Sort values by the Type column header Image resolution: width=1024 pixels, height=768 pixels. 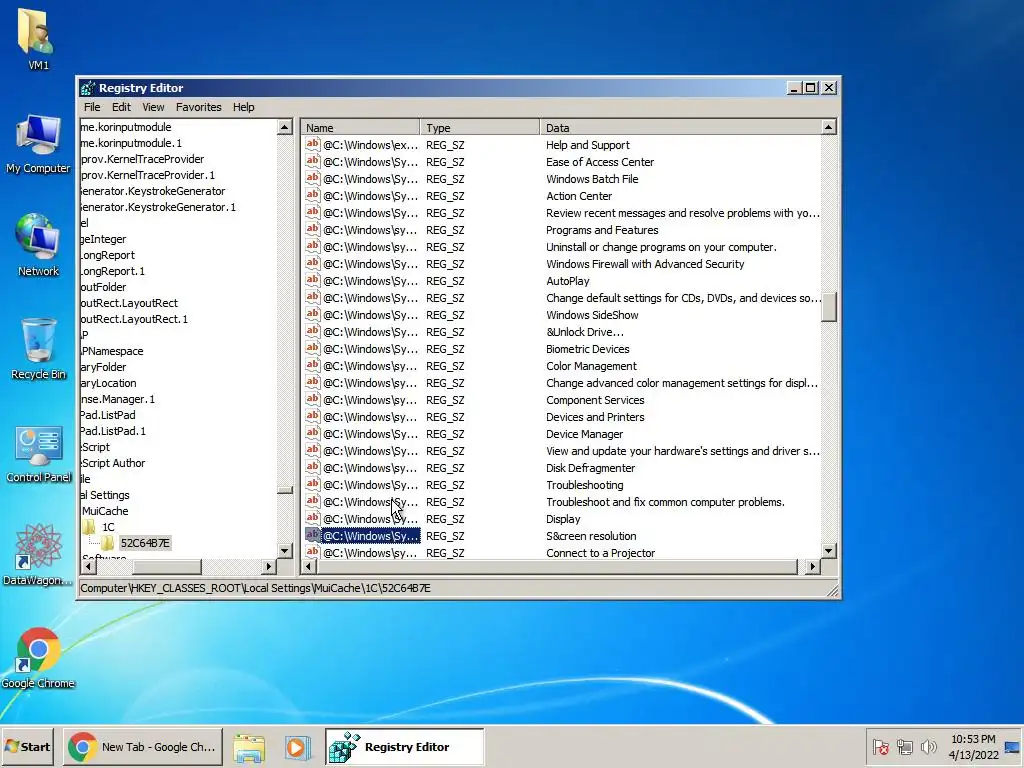tap(479, 127)
